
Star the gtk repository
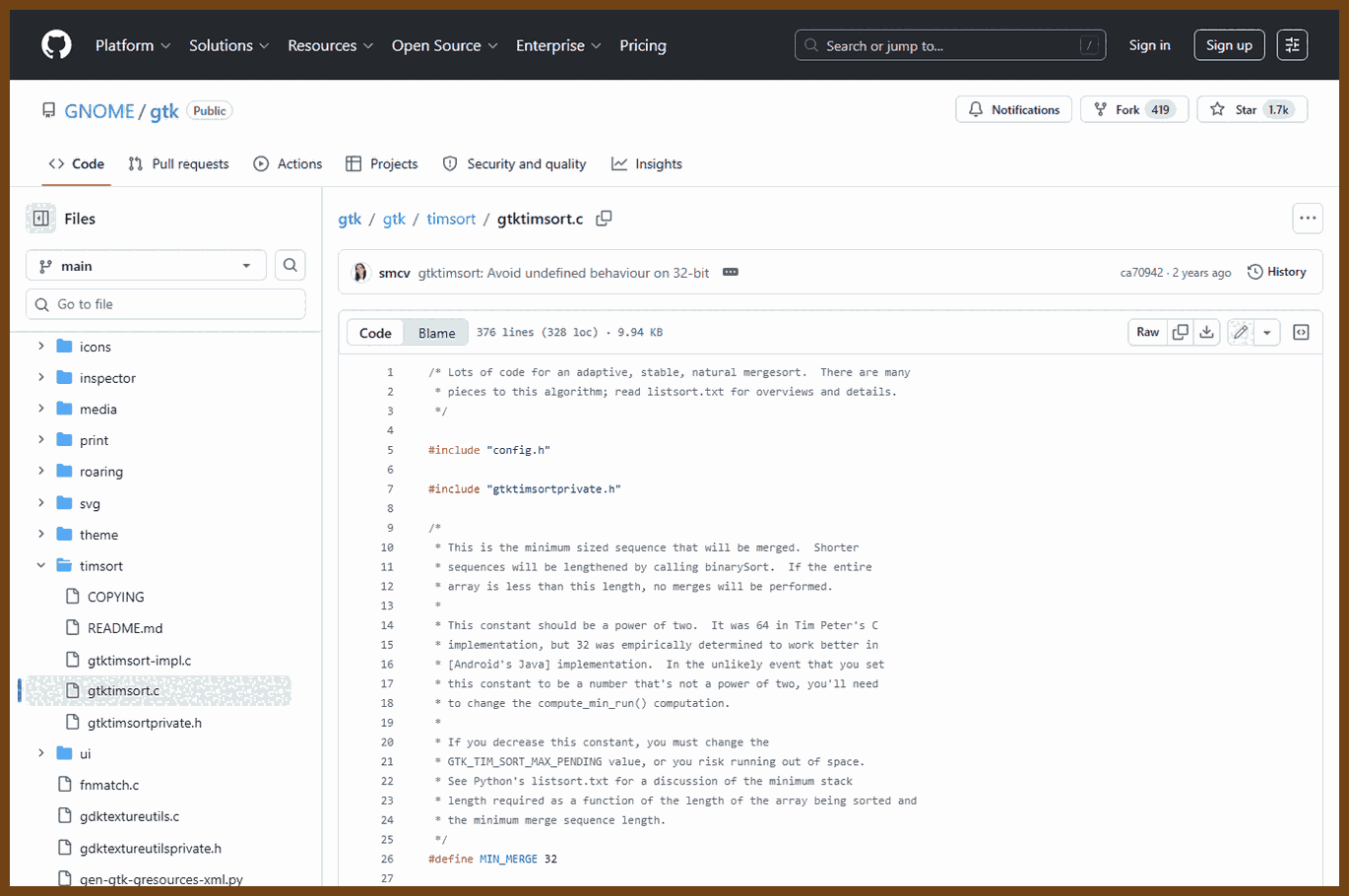point(1252,110)
